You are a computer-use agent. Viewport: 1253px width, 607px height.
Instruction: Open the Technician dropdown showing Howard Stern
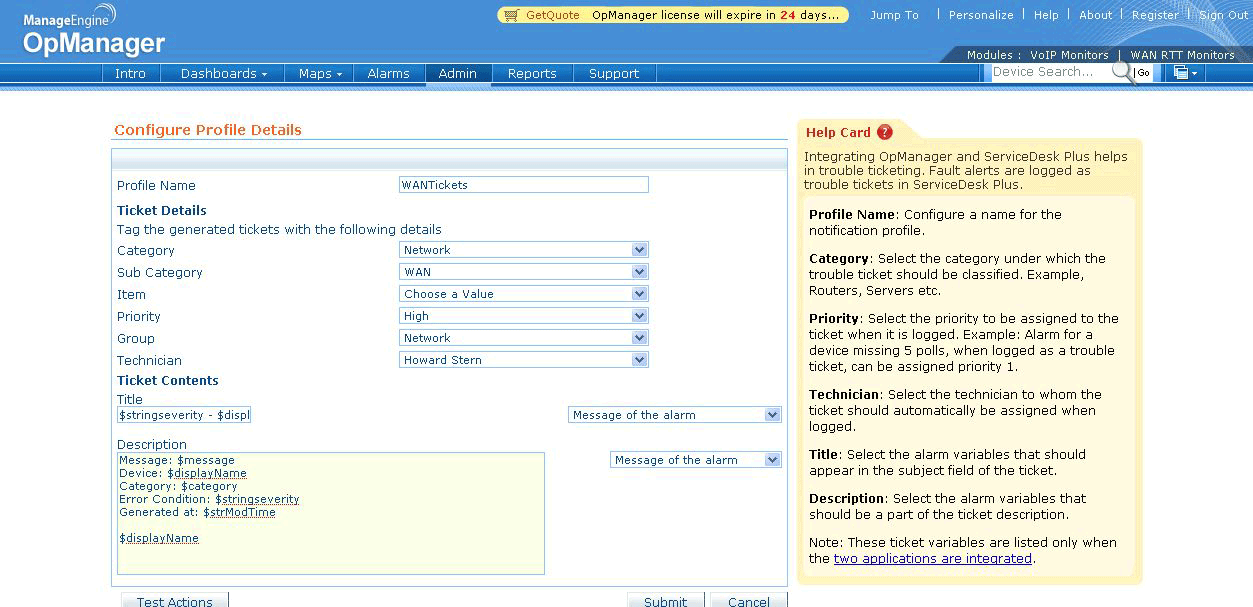(524, 360)
